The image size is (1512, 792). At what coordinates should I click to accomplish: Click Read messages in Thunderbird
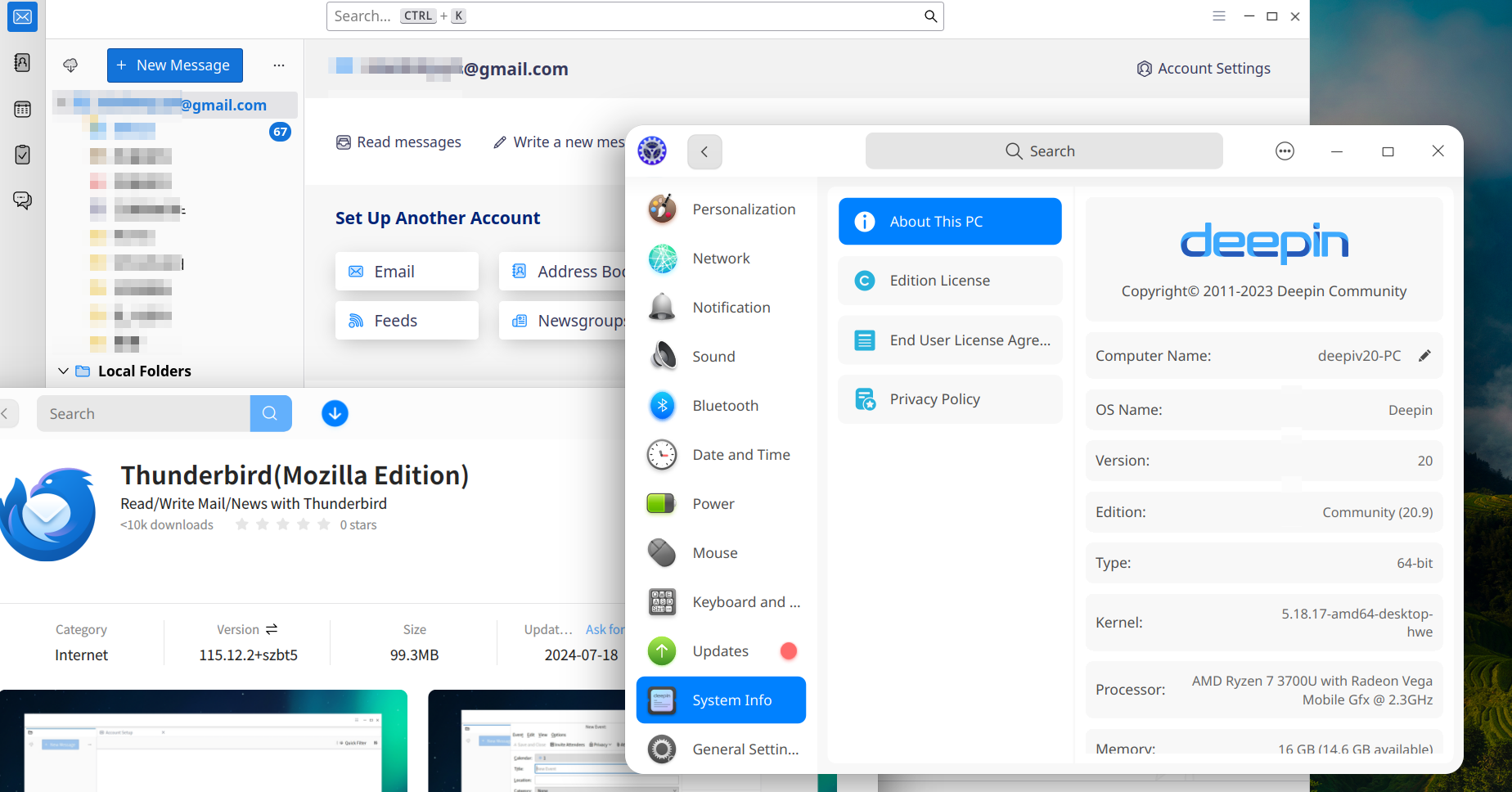point(399,142)
